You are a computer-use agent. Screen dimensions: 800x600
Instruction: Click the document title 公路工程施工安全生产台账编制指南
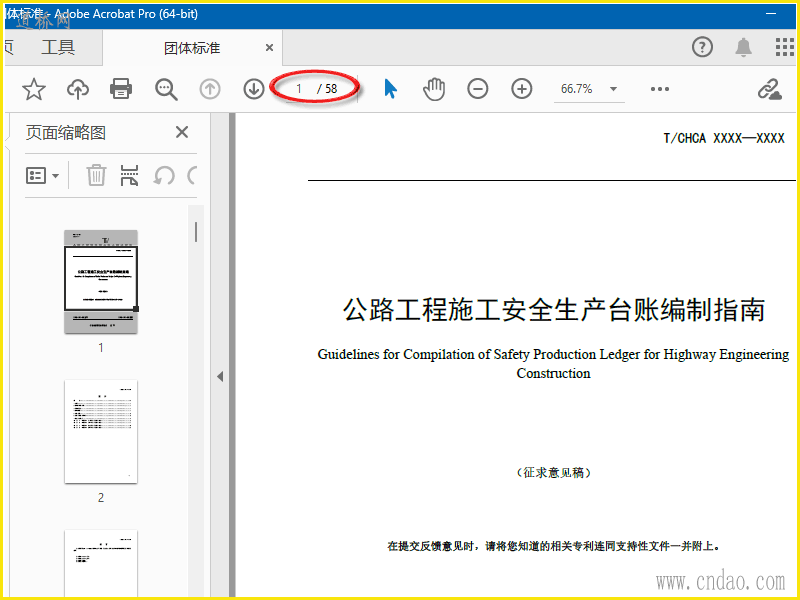(x=554, y=310)
